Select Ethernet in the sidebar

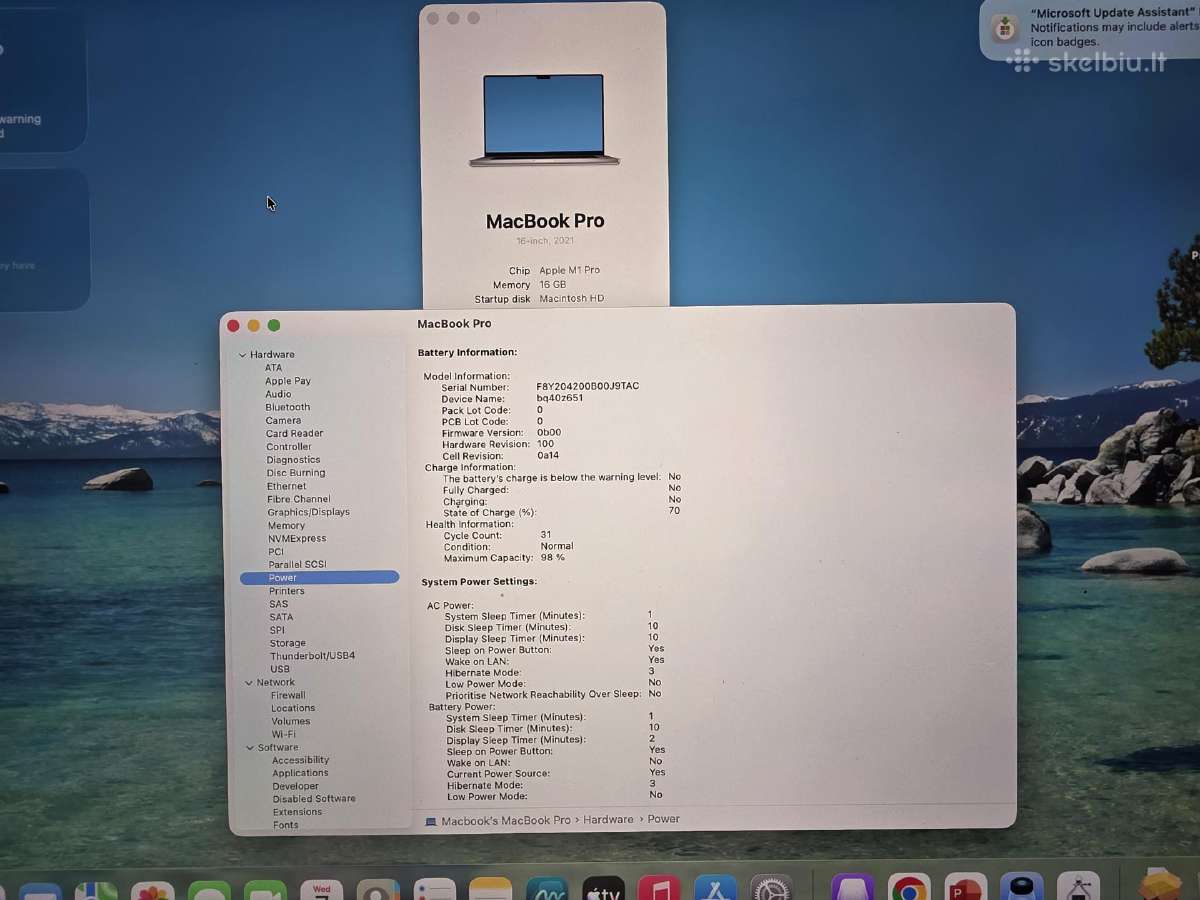pyautogui.click(x=287, y=486)
